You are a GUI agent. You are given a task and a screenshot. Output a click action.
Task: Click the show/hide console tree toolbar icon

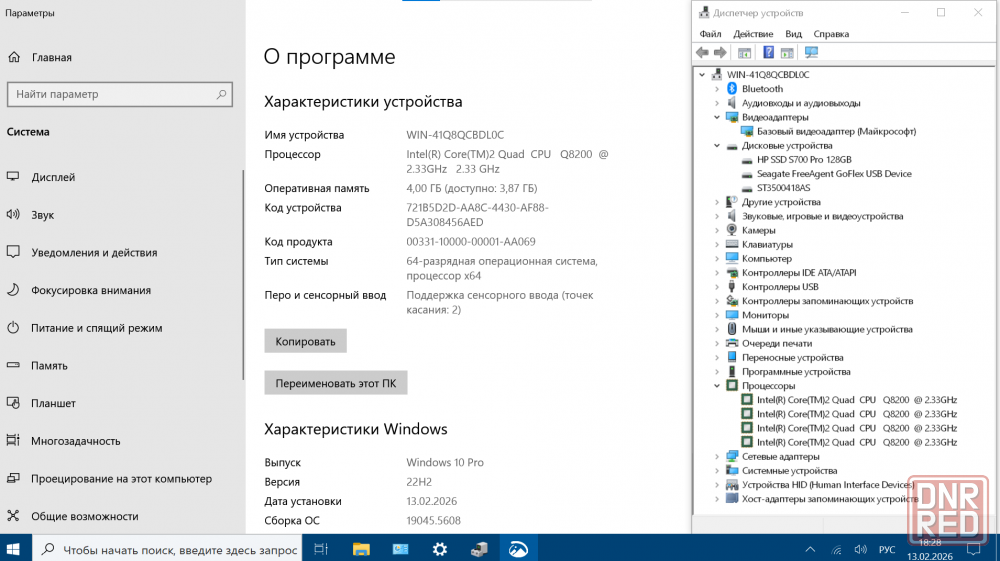(x=744, y=53)
